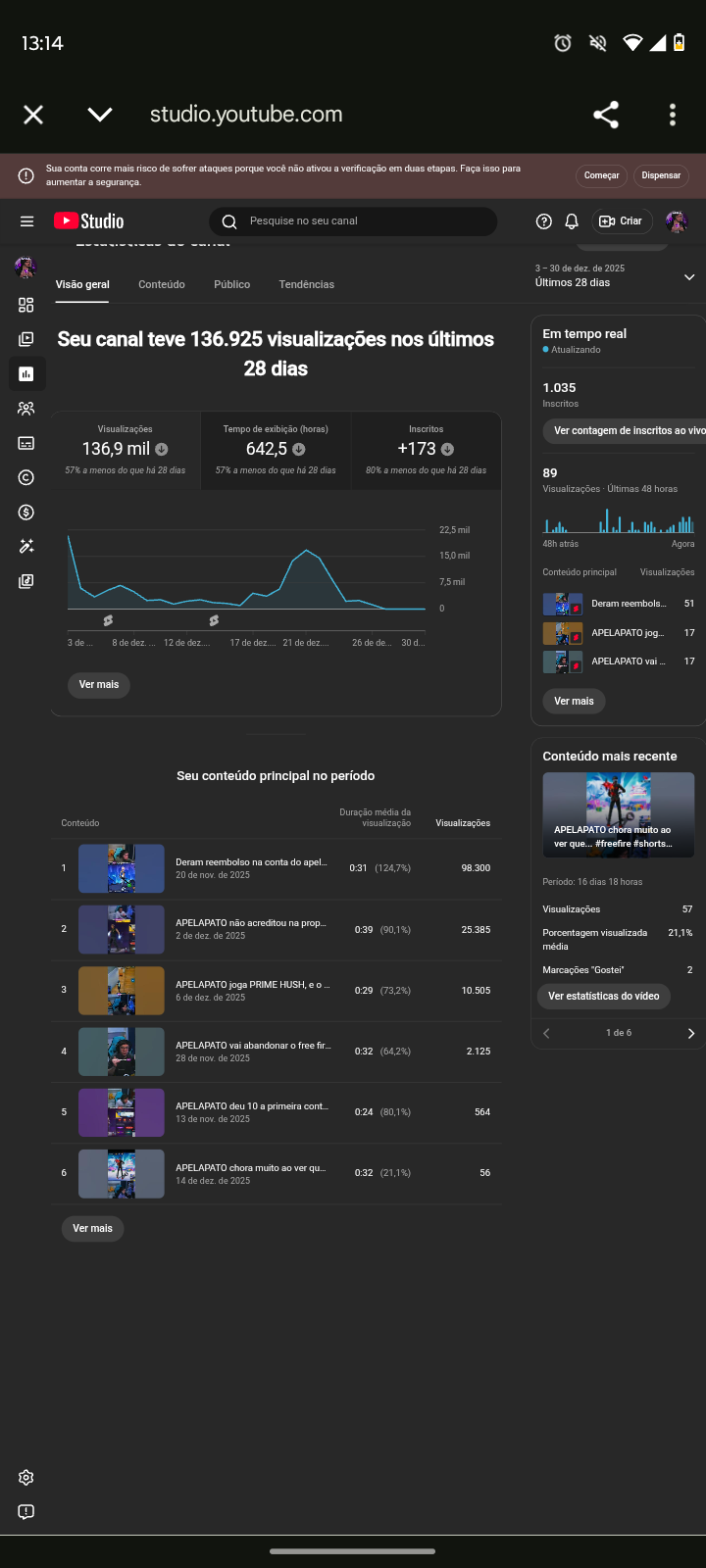Open thumbnail of APELAPATO vai abandonar row
Image resolution: width=706 pixels, height=1568 pixels.
tap(122, 1052)
